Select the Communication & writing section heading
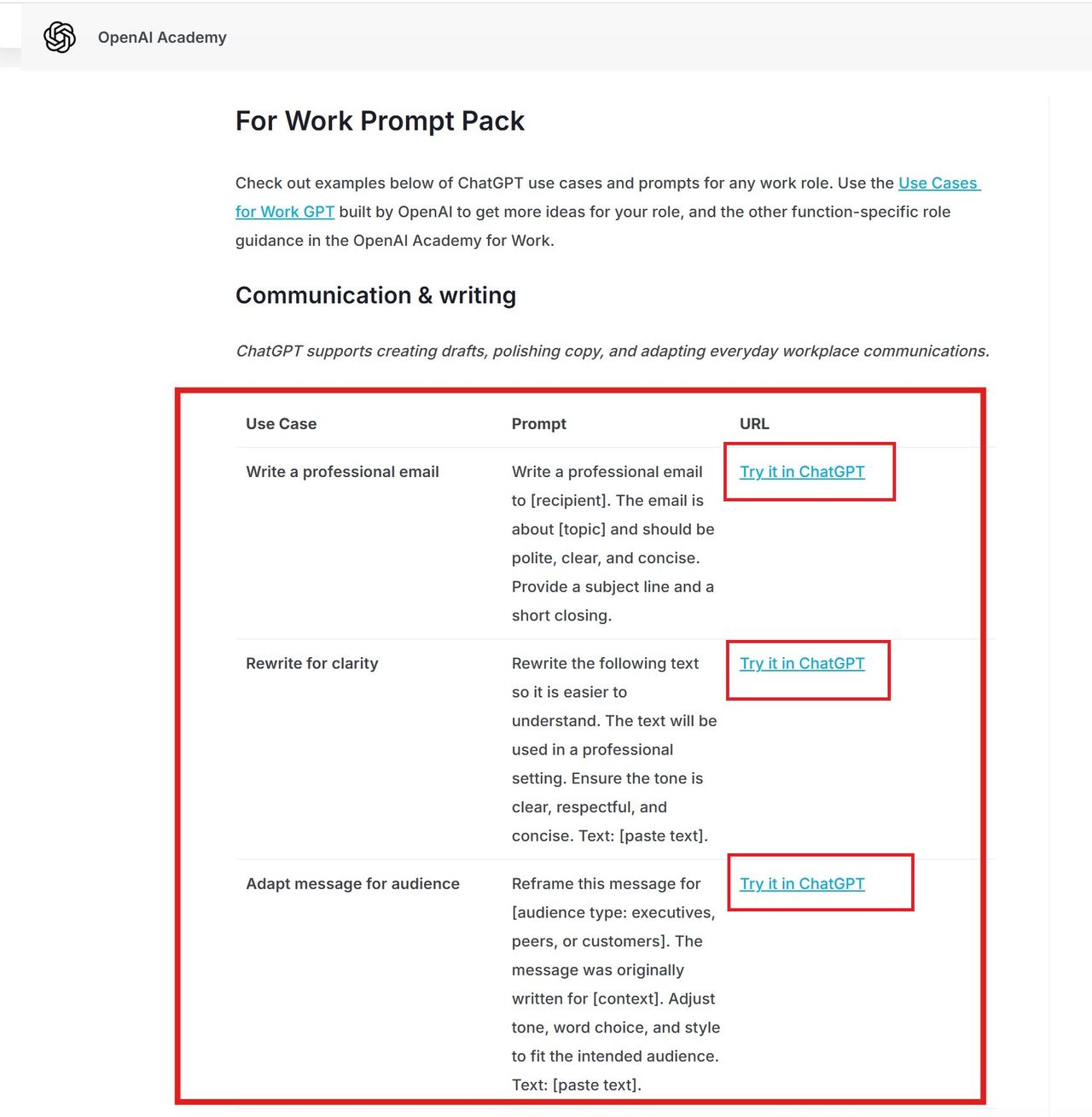 pyautogui.click(x=375, y=295)
